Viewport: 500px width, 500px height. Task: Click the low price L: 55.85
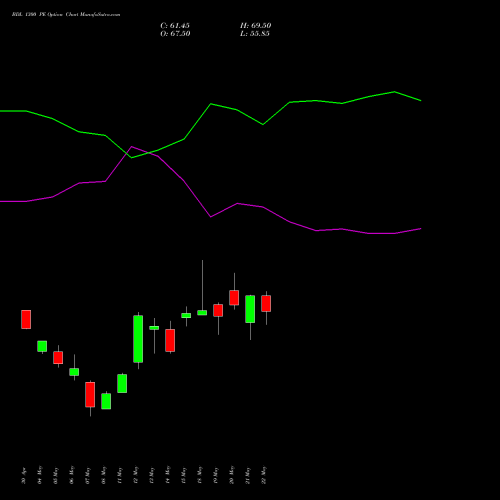coord(255,34)
